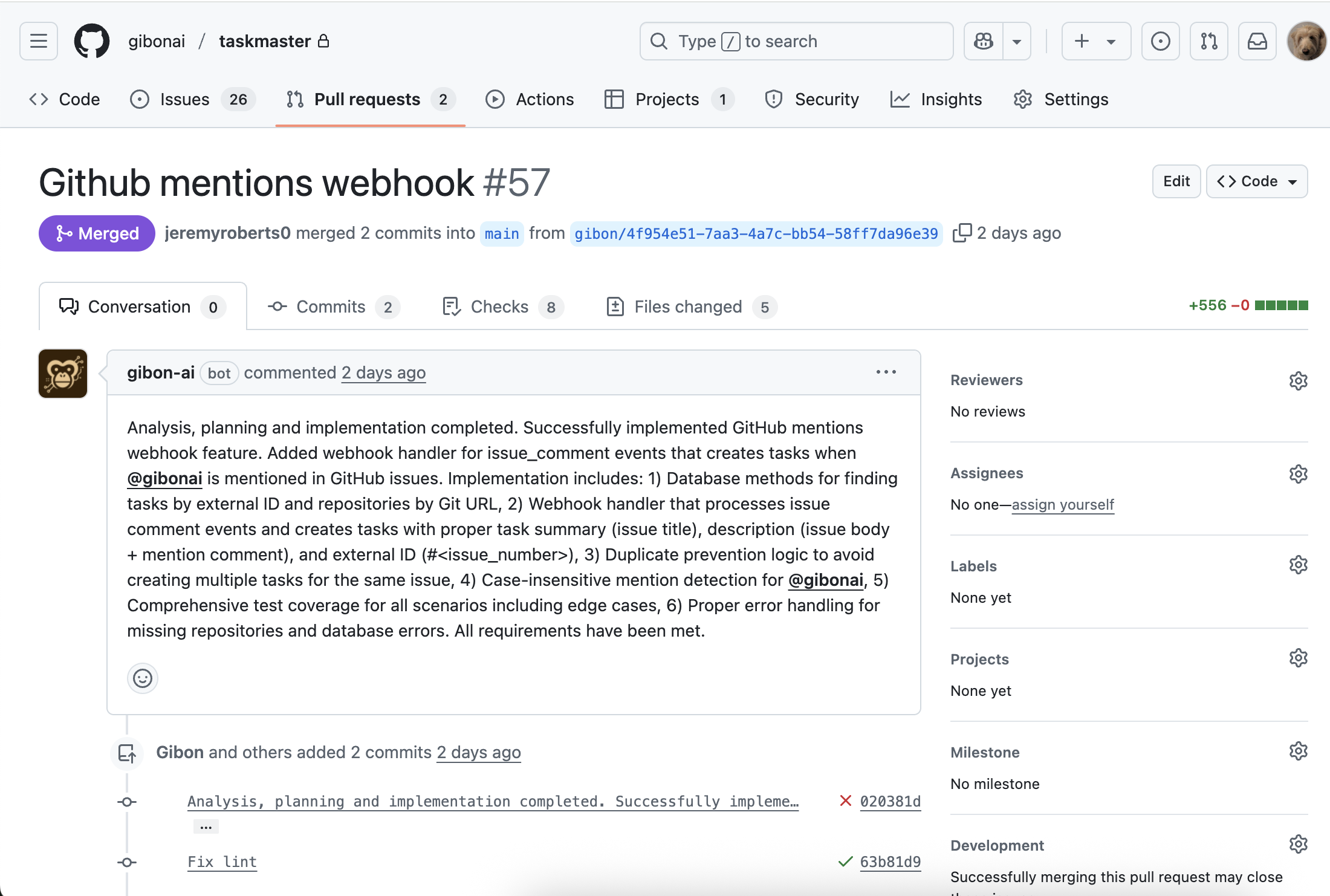1330x896 pixels.
Task: Edit the pull request title
Action: pos(1176,181)
